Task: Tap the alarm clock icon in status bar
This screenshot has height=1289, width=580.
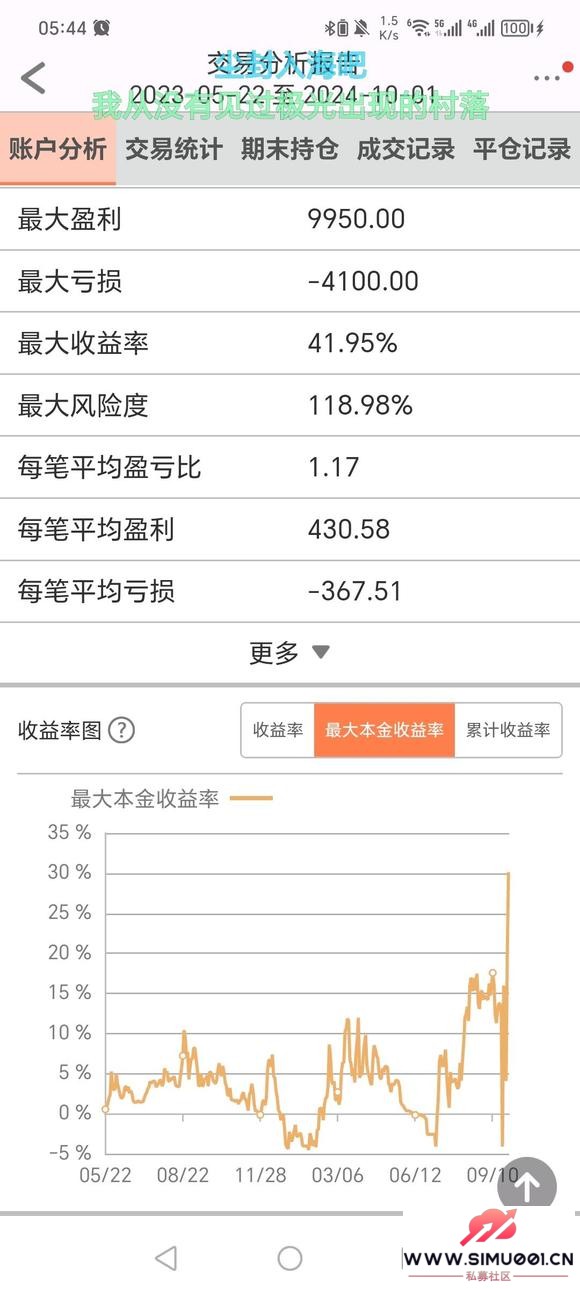Action: [x=102, y=28]
